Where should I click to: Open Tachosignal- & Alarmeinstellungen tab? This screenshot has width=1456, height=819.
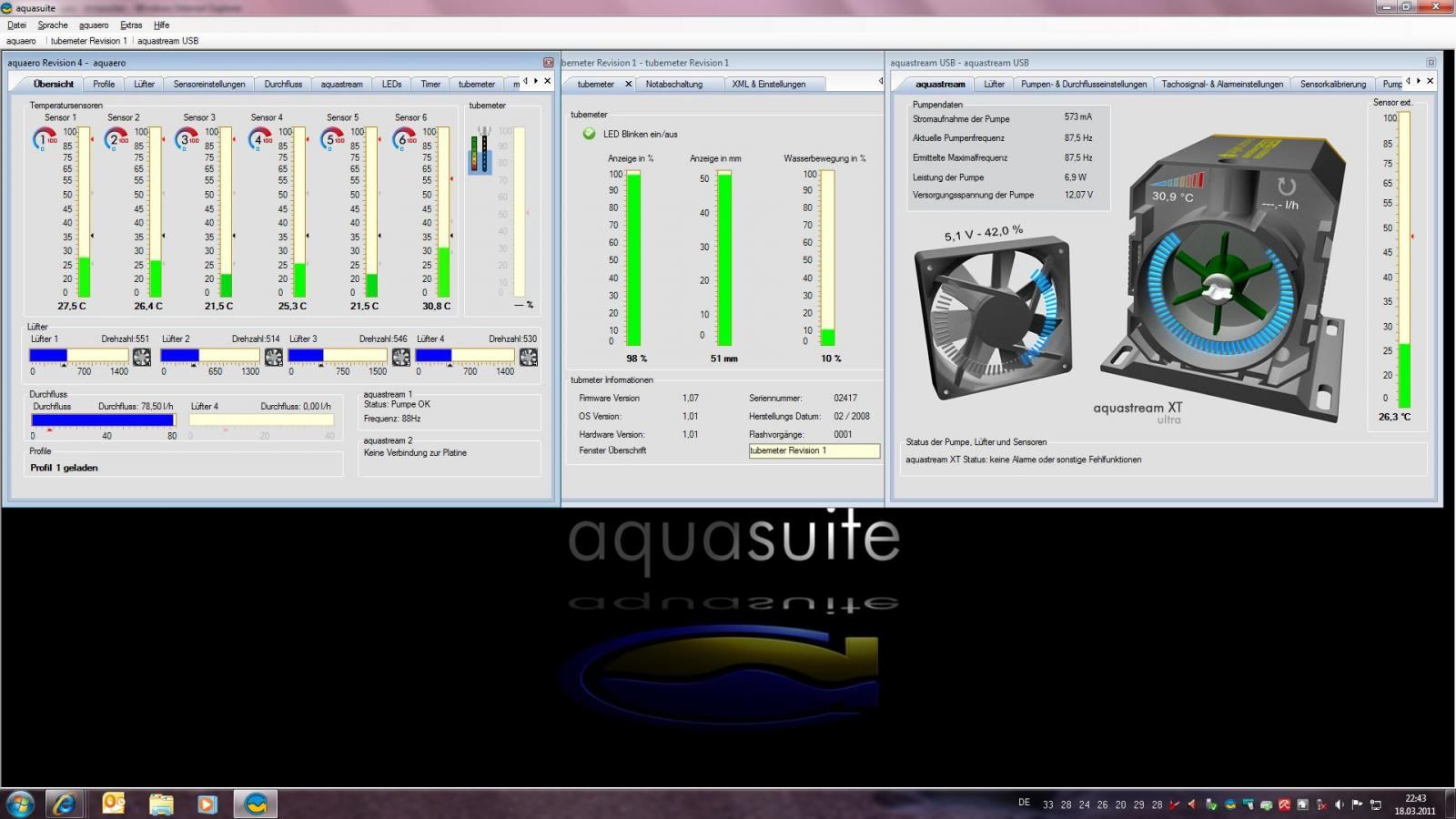1222,84
